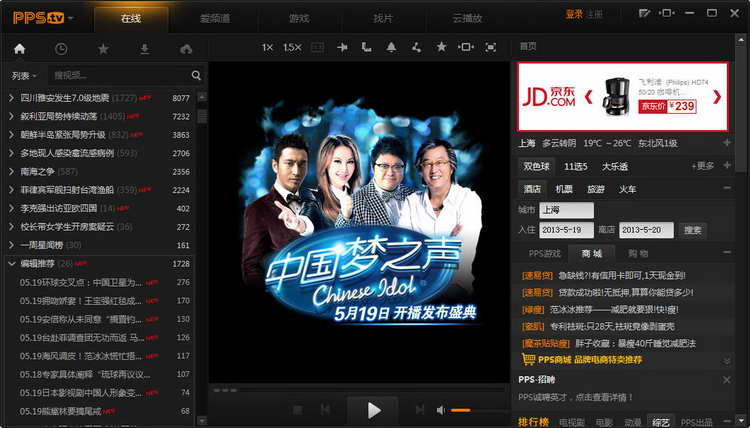This screenshot has width=750, height=428.
Task: Enter fullscreen with the toolbar icon
Action: (x=491, y=47)
